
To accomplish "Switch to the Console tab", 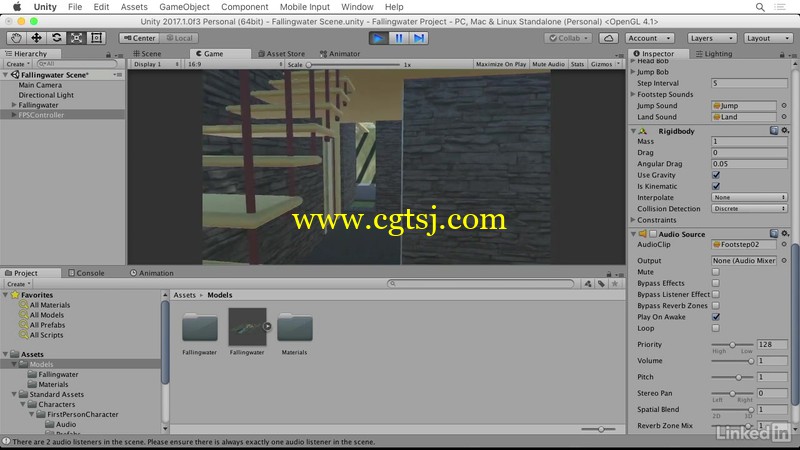I will 86,273.
